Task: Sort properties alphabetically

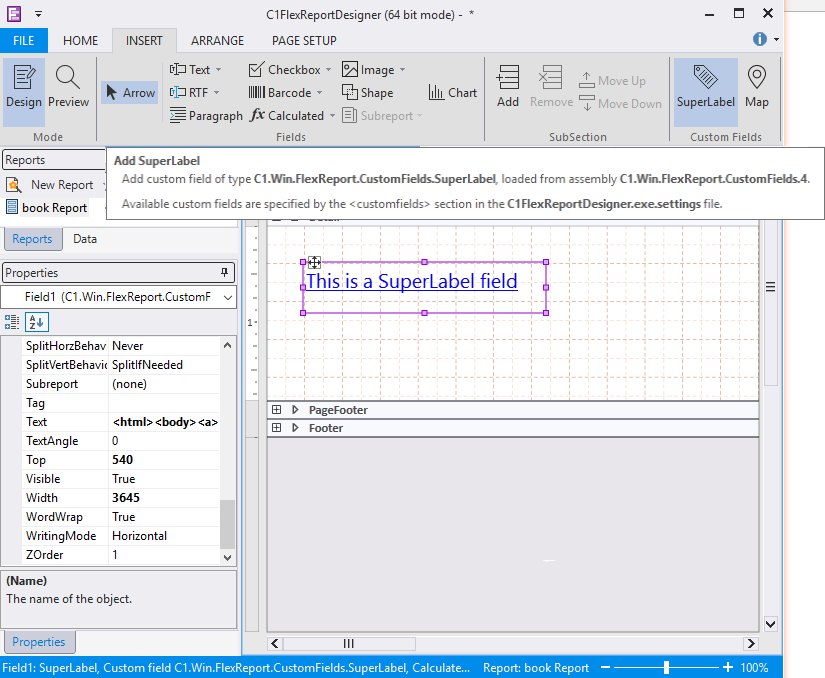Action: pos(37,322)
